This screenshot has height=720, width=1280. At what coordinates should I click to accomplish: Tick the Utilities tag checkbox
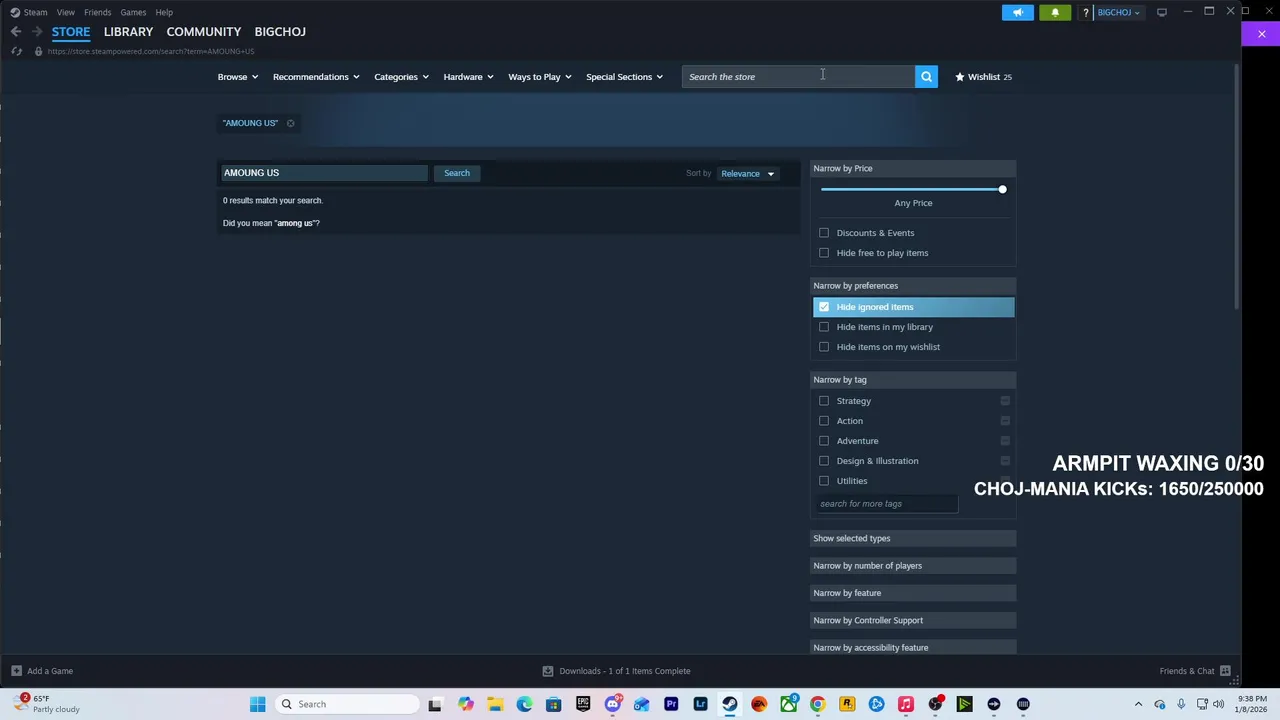coord(824,481)
